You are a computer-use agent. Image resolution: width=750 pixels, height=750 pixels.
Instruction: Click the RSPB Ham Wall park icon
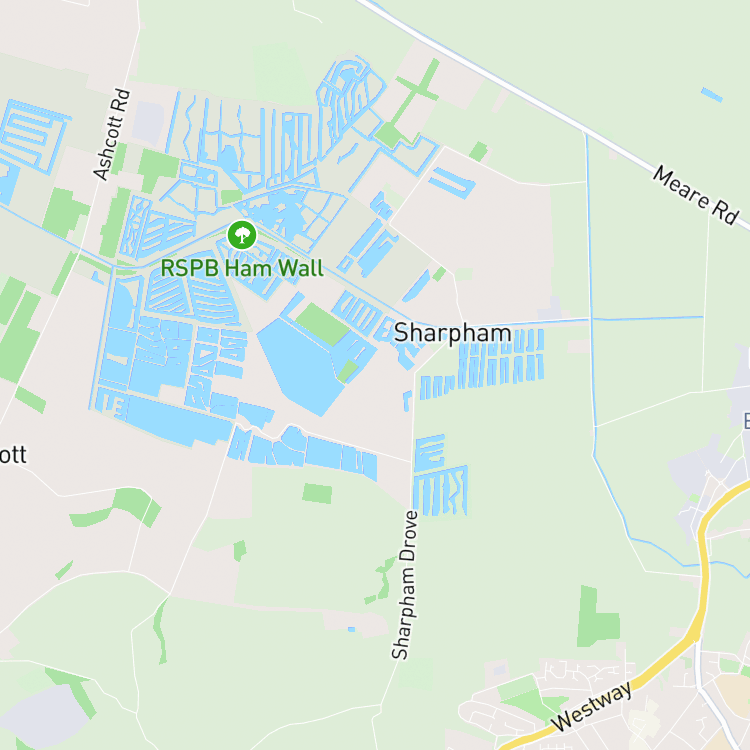(x=242, y=235)
